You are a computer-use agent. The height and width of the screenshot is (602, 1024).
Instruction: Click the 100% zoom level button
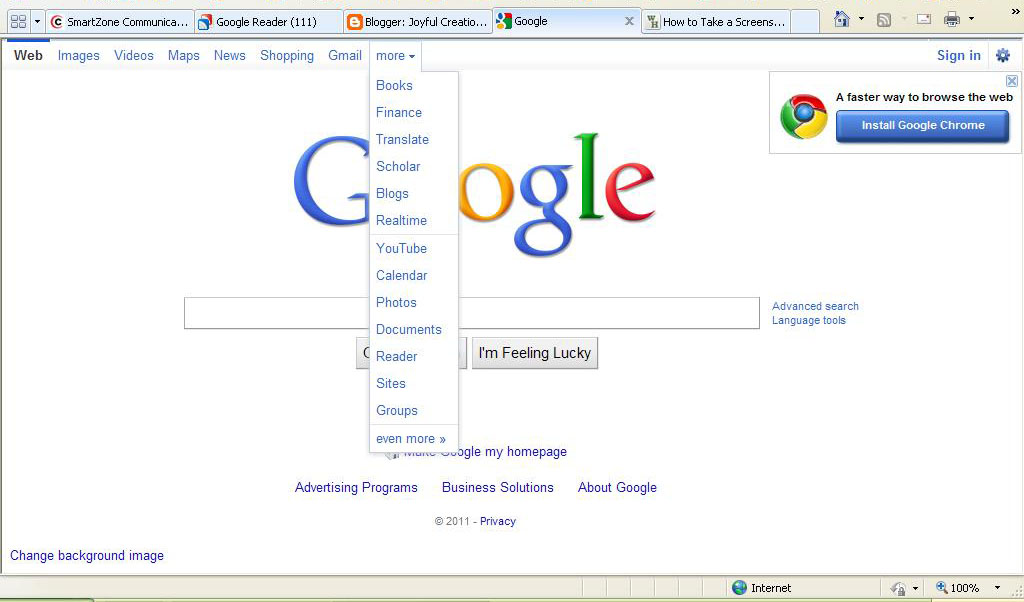coord(957,588)
